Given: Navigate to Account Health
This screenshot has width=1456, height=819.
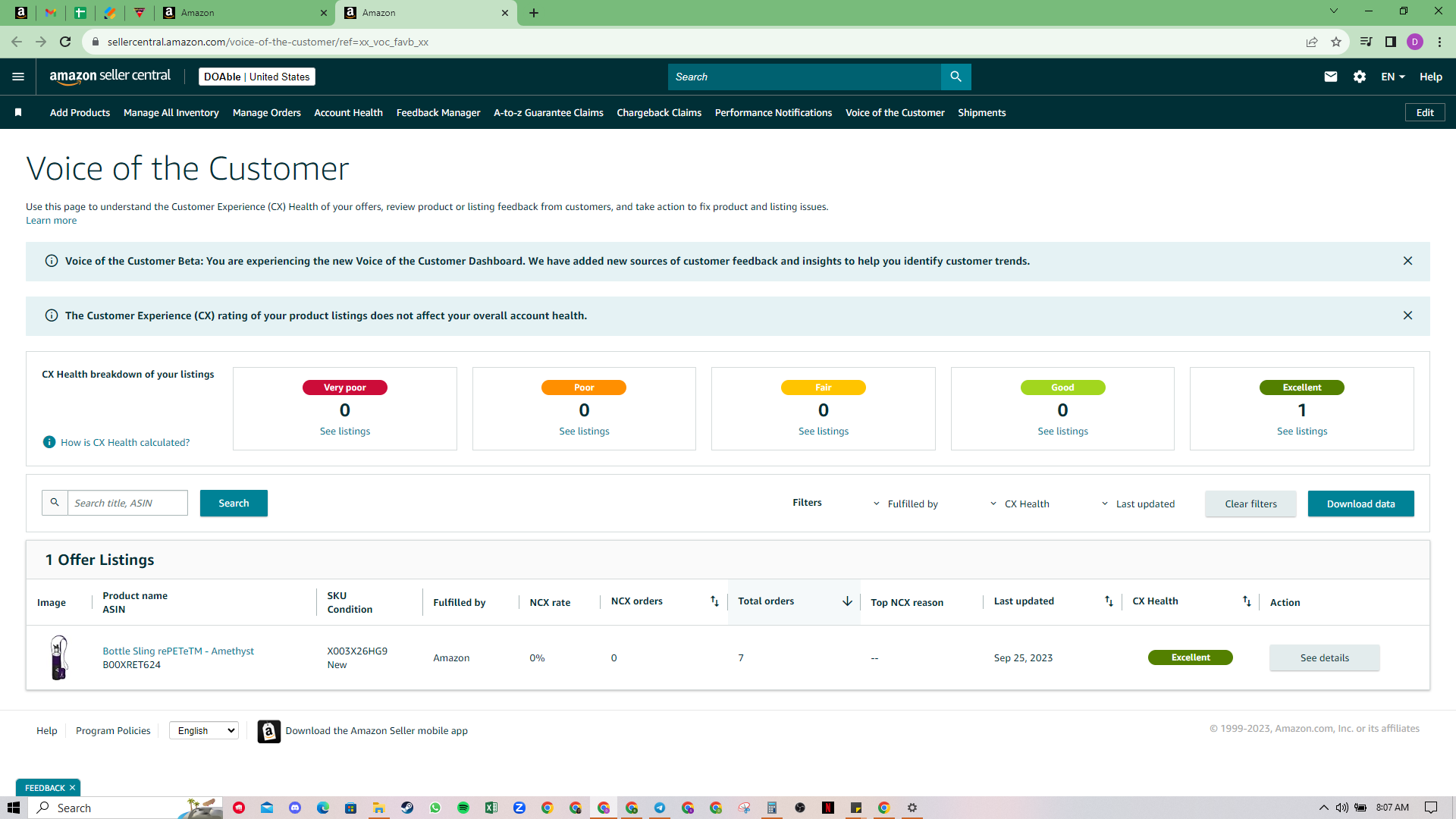Looking at the screenshot, I should point(349,112).
